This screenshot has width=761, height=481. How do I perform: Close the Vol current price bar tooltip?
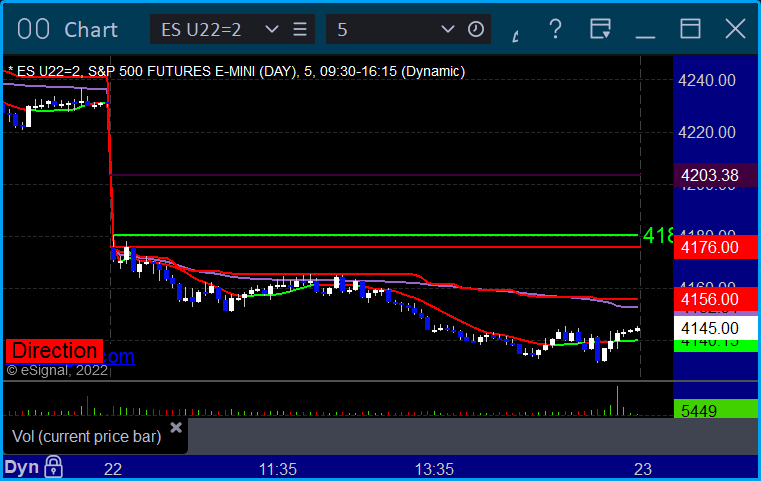click(x=176, y=428)
